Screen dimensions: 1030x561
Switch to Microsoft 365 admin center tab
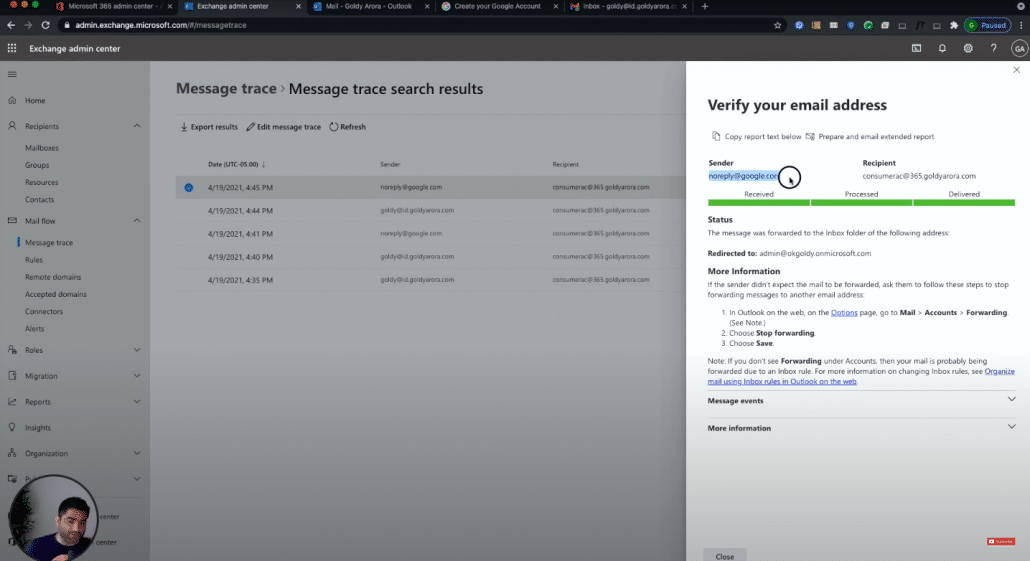(112, 7)
